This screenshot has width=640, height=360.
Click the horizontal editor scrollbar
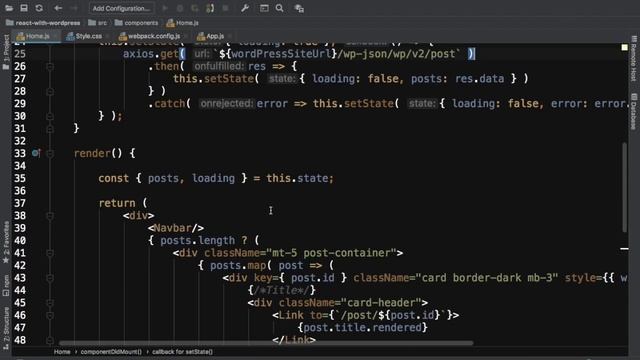tap(266, 343)
